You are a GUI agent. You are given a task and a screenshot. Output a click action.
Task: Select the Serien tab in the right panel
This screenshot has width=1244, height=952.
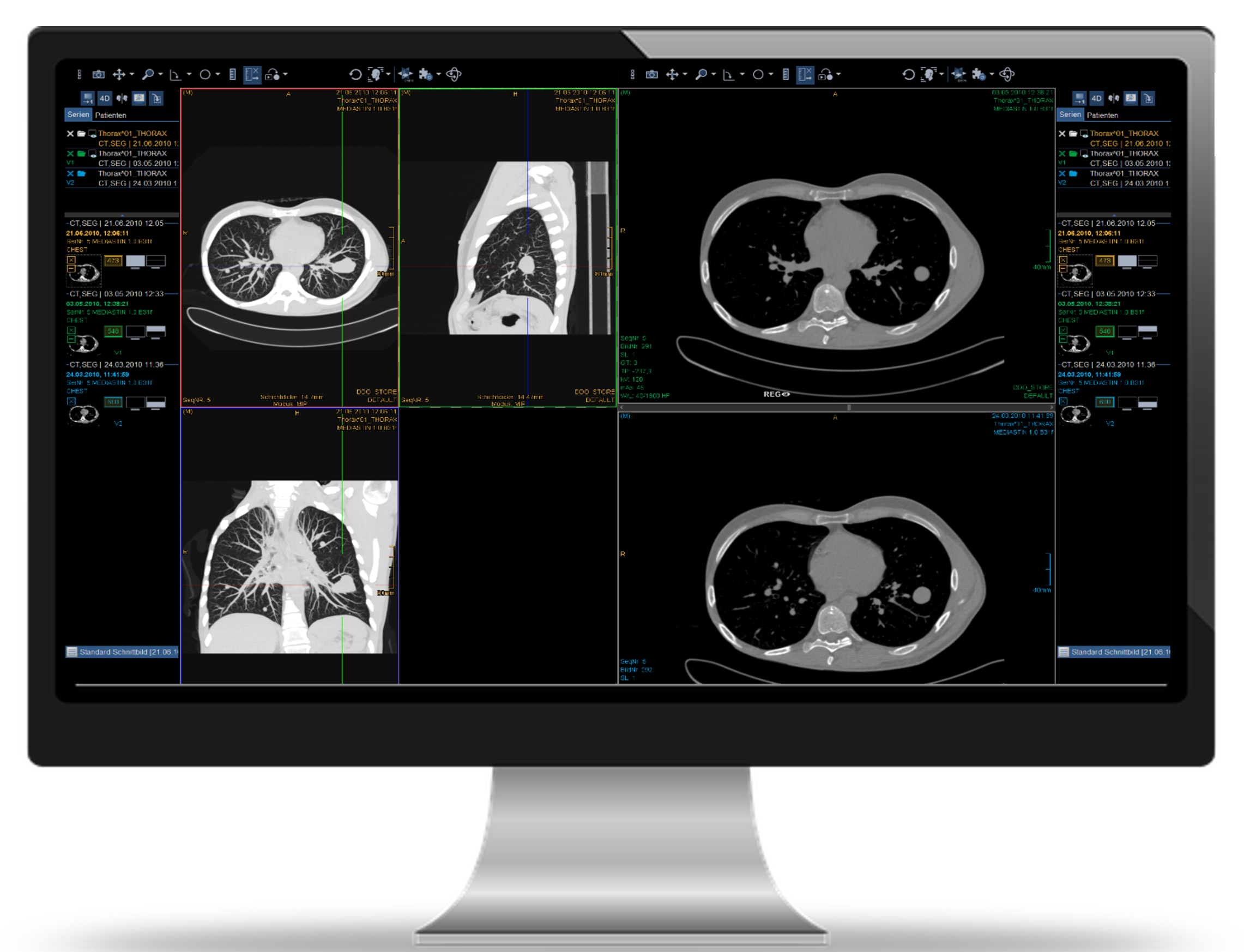(x=1070, y=115)
